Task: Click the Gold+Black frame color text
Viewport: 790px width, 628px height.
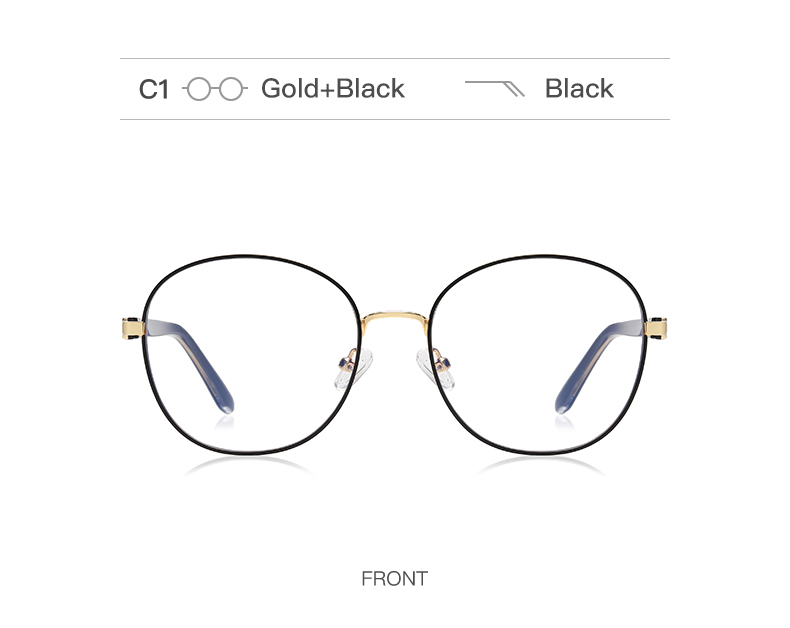Action: [x=333, y=89]
